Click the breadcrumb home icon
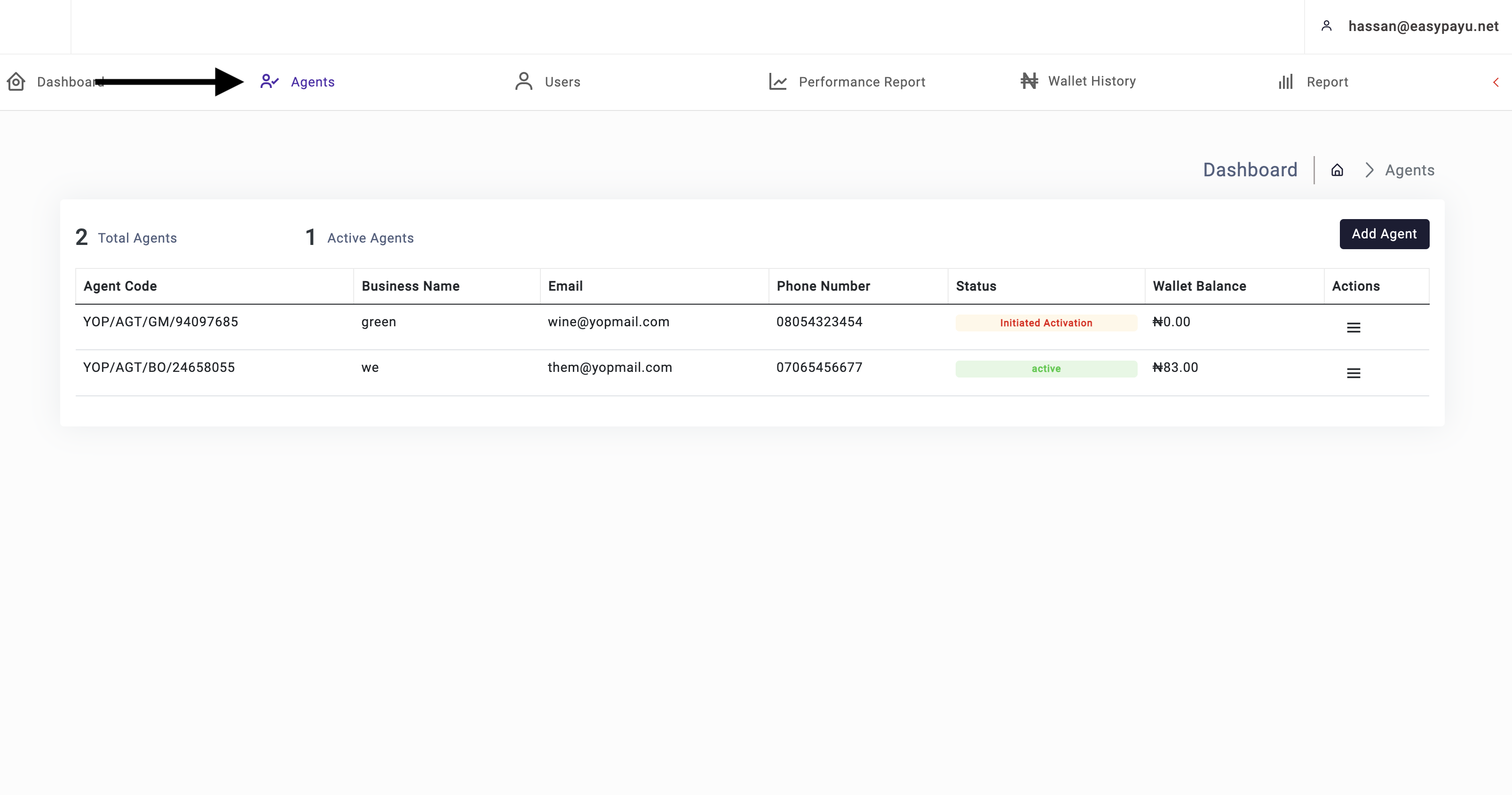This screenshot has height=795, width=1512. coord(1337,170)
